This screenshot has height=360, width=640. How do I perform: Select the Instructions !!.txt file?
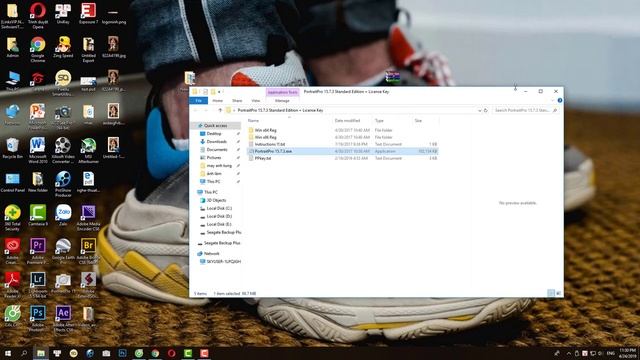coord(343,144)
